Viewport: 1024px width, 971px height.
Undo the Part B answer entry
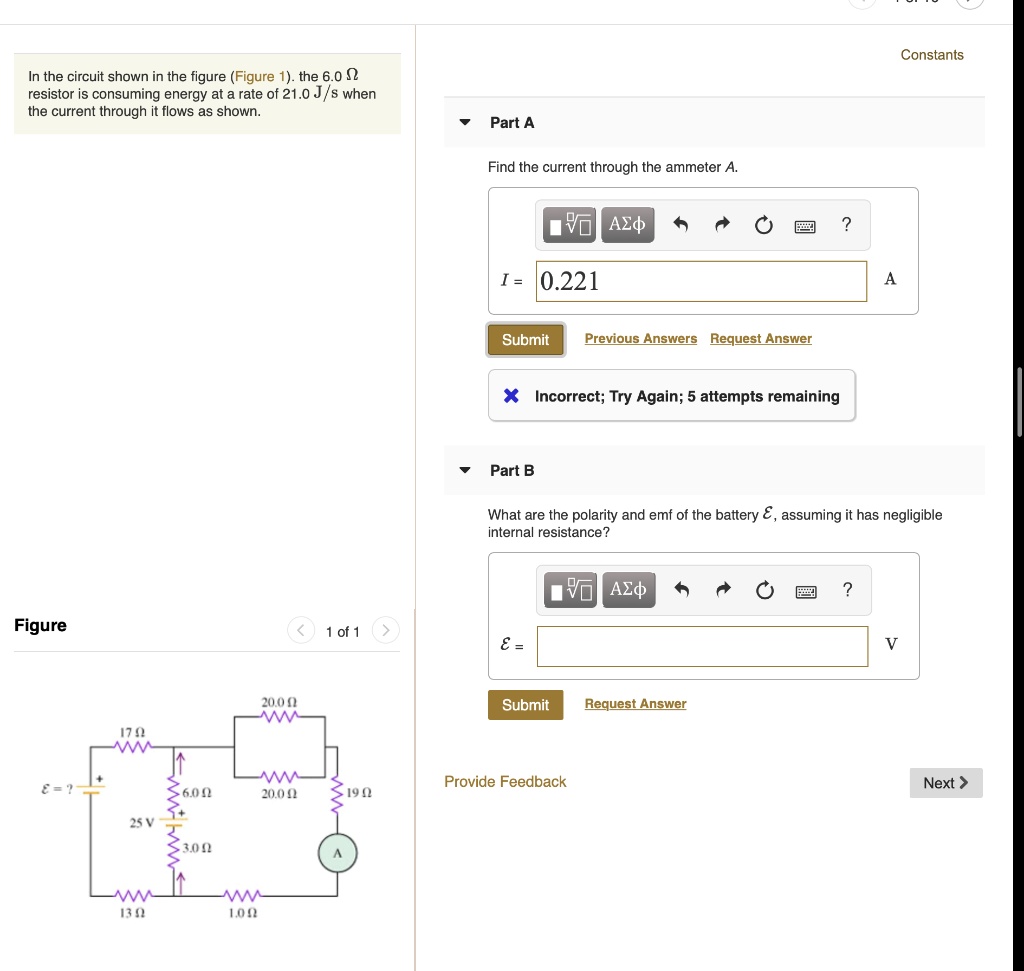pyautogui.click(x=681, y=590)
